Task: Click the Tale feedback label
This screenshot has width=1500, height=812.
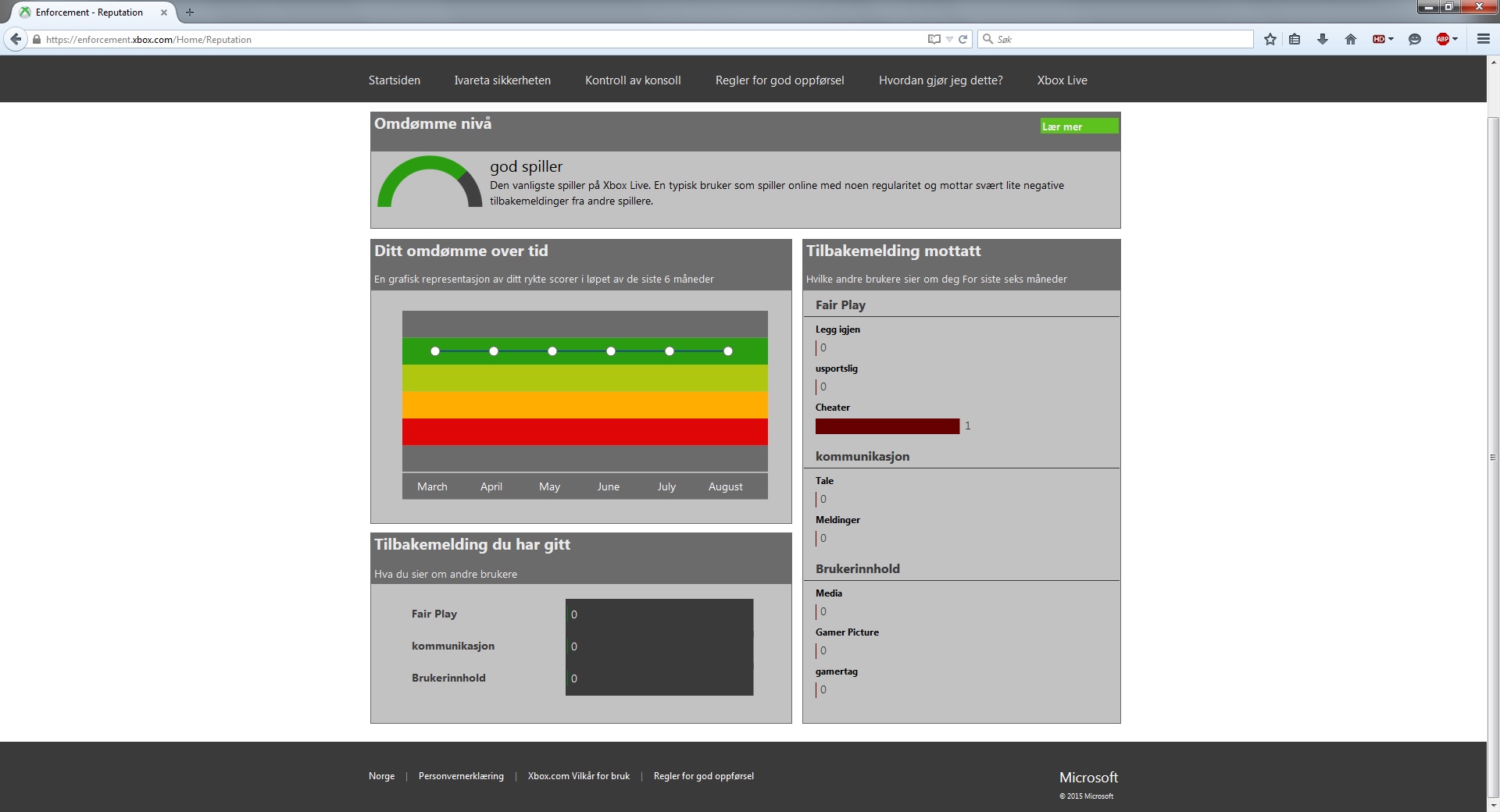Action: tap(824, 481)
